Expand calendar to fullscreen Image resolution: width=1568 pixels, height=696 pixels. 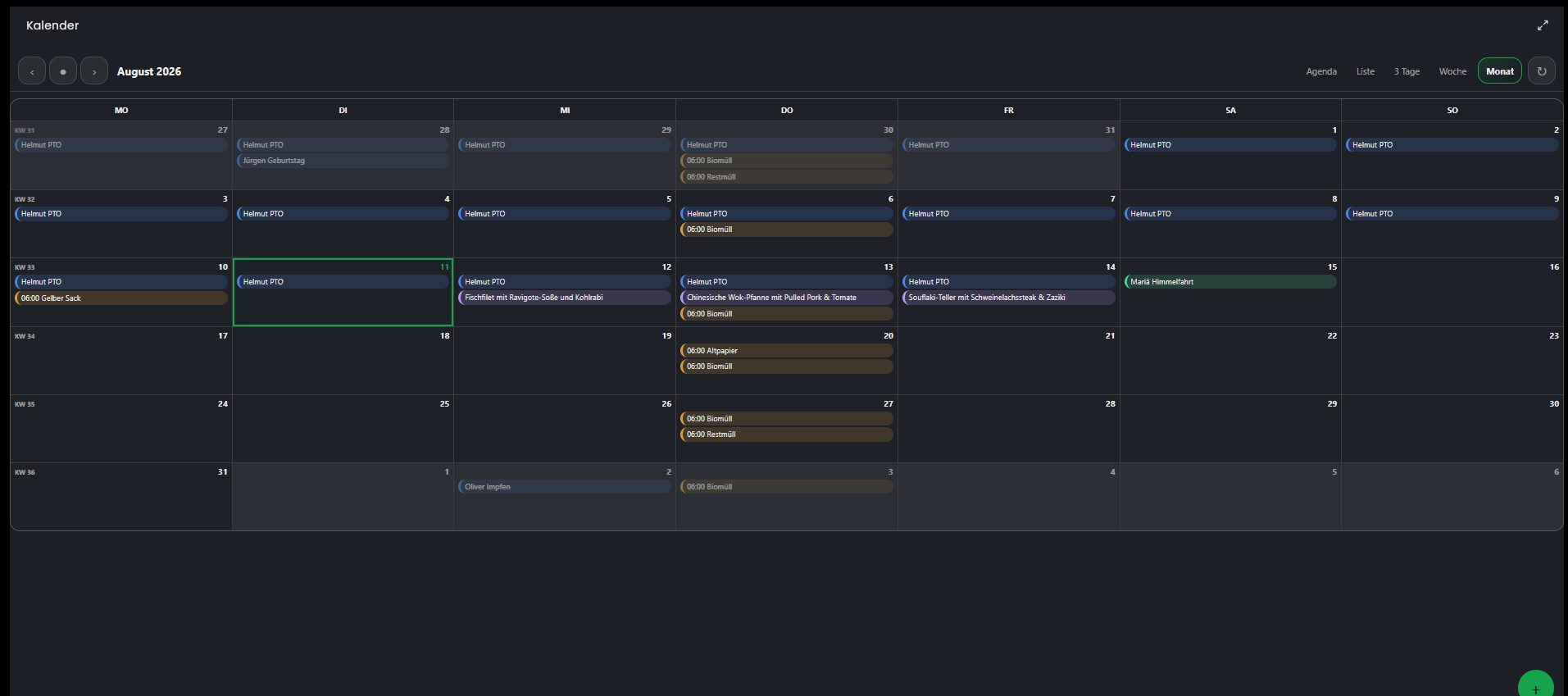(1543, 25)
